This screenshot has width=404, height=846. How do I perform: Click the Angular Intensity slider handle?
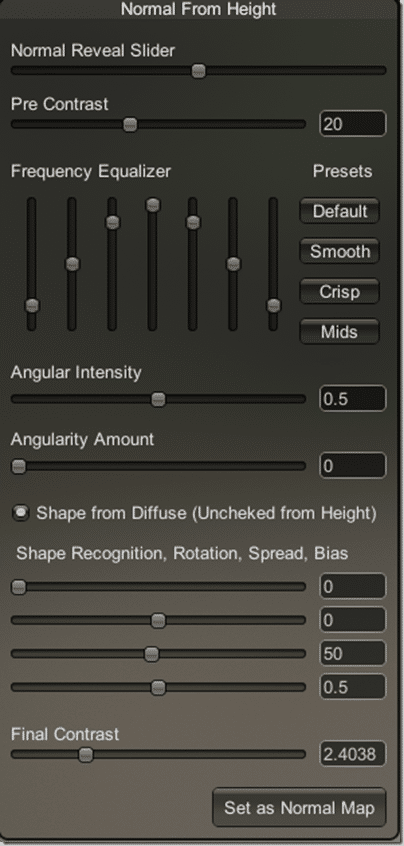(158, 399)
